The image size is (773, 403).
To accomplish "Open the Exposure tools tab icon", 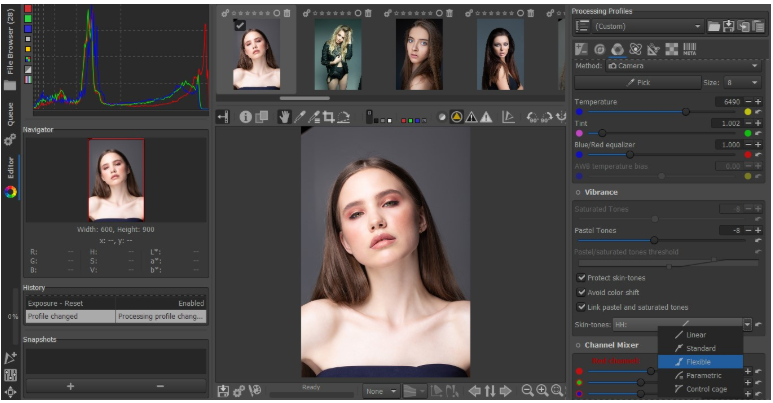I will click(581, 48).
